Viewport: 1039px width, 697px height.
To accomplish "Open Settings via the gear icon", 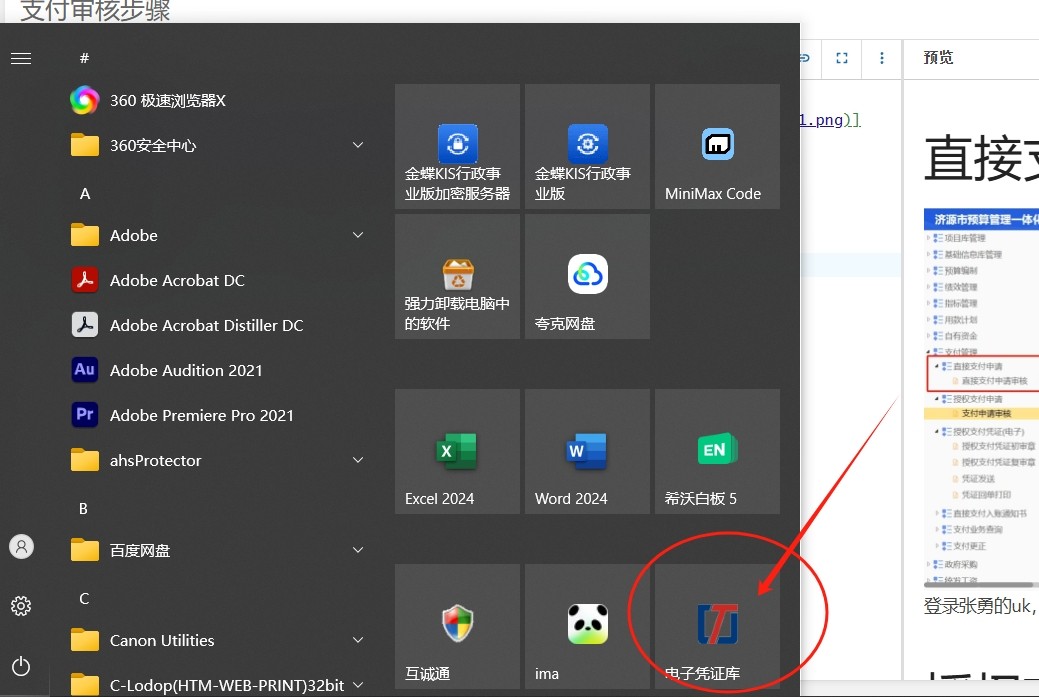I will coord(21,606).
